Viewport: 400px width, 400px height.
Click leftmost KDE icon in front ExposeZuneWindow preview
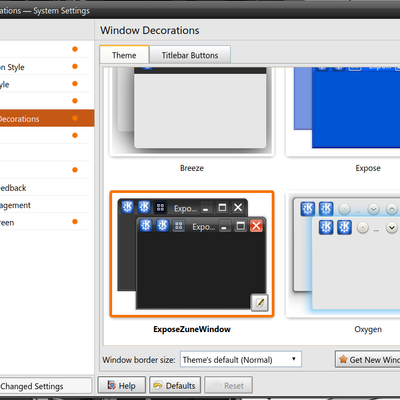click(146, 225)
